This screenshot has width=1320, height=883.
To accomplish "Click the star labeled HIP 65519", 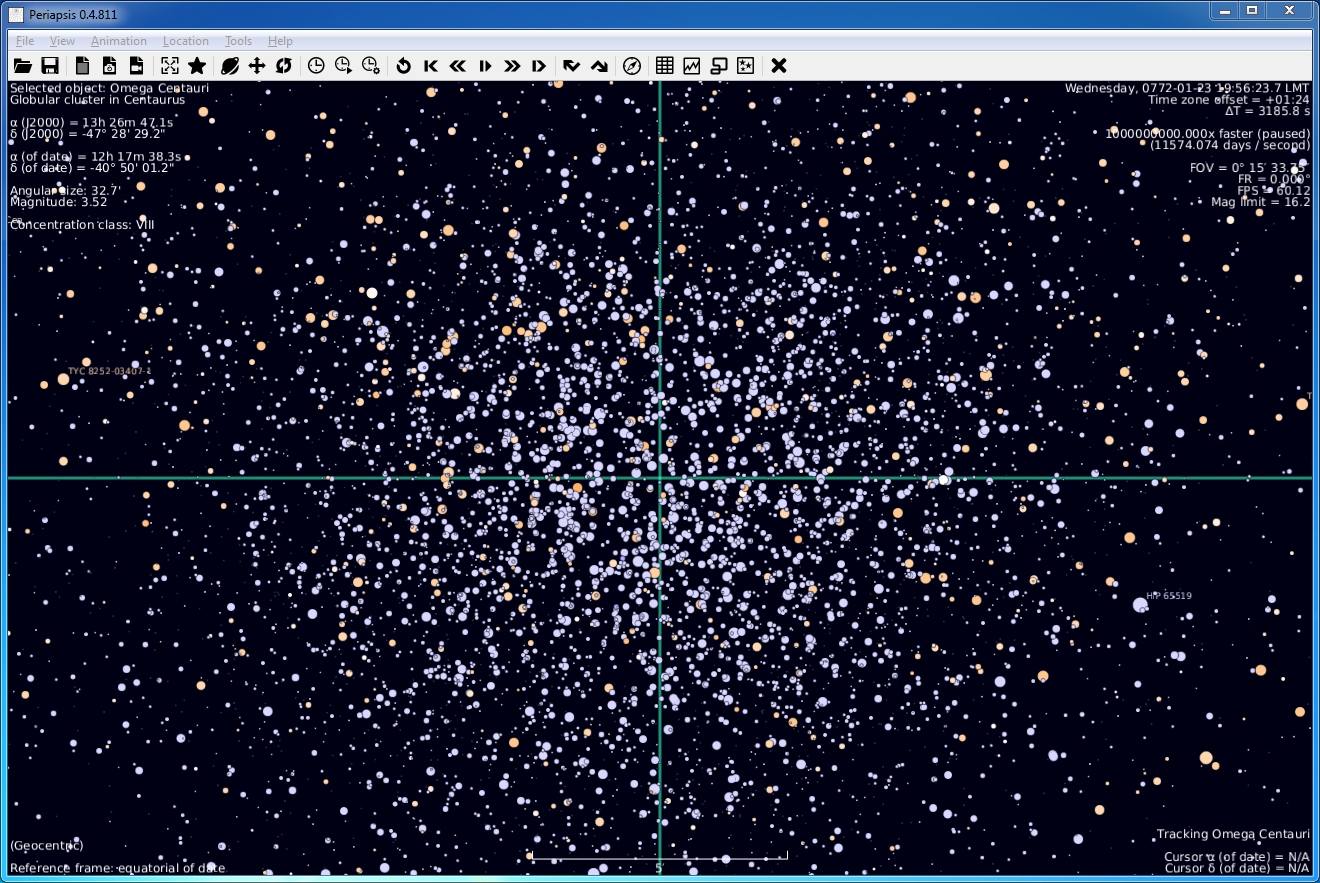I will point(1140,605).
